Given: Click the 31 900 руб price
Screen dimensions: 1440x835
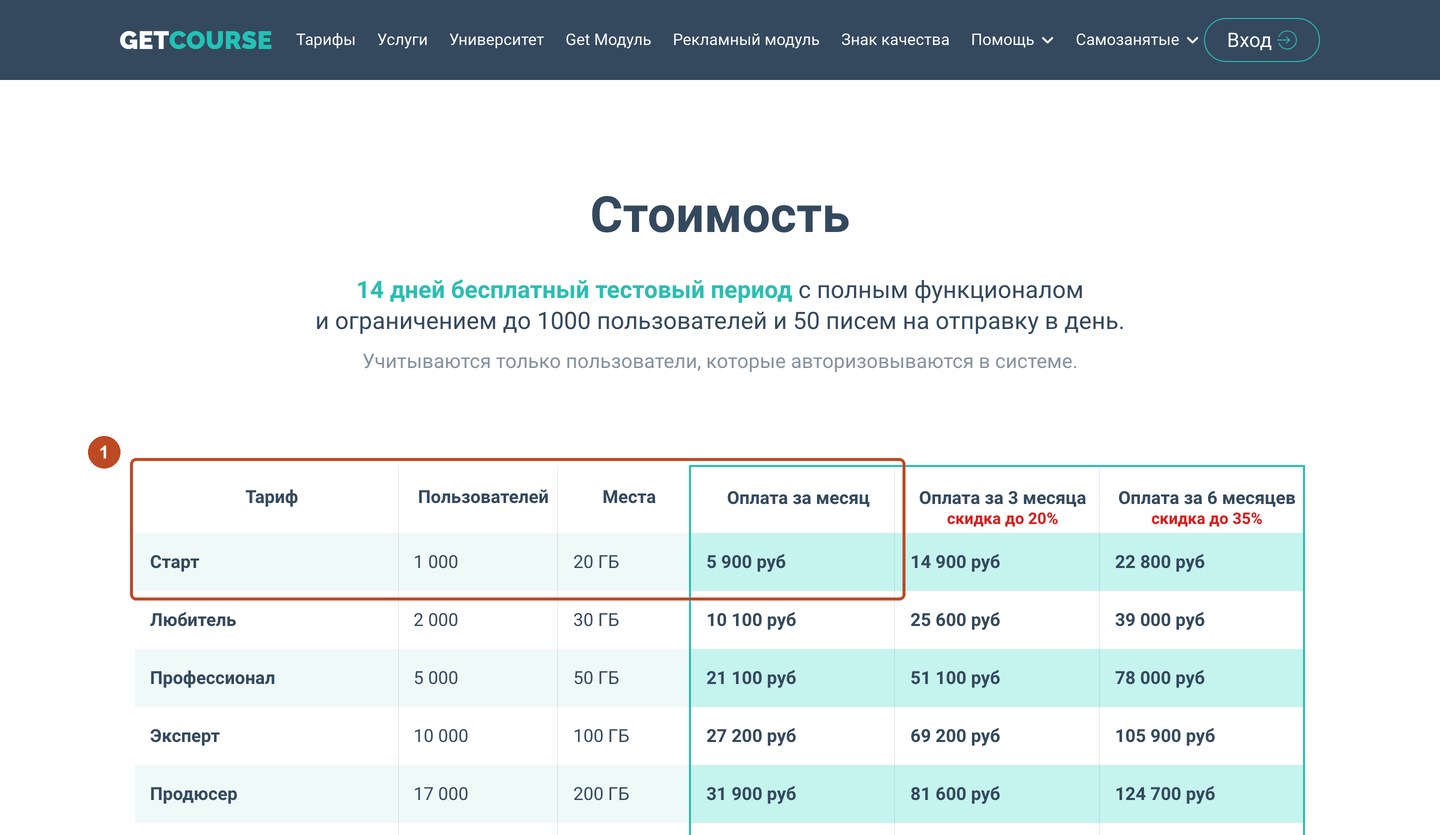Looking at the screenshot, I should click(x=751, y=794).
